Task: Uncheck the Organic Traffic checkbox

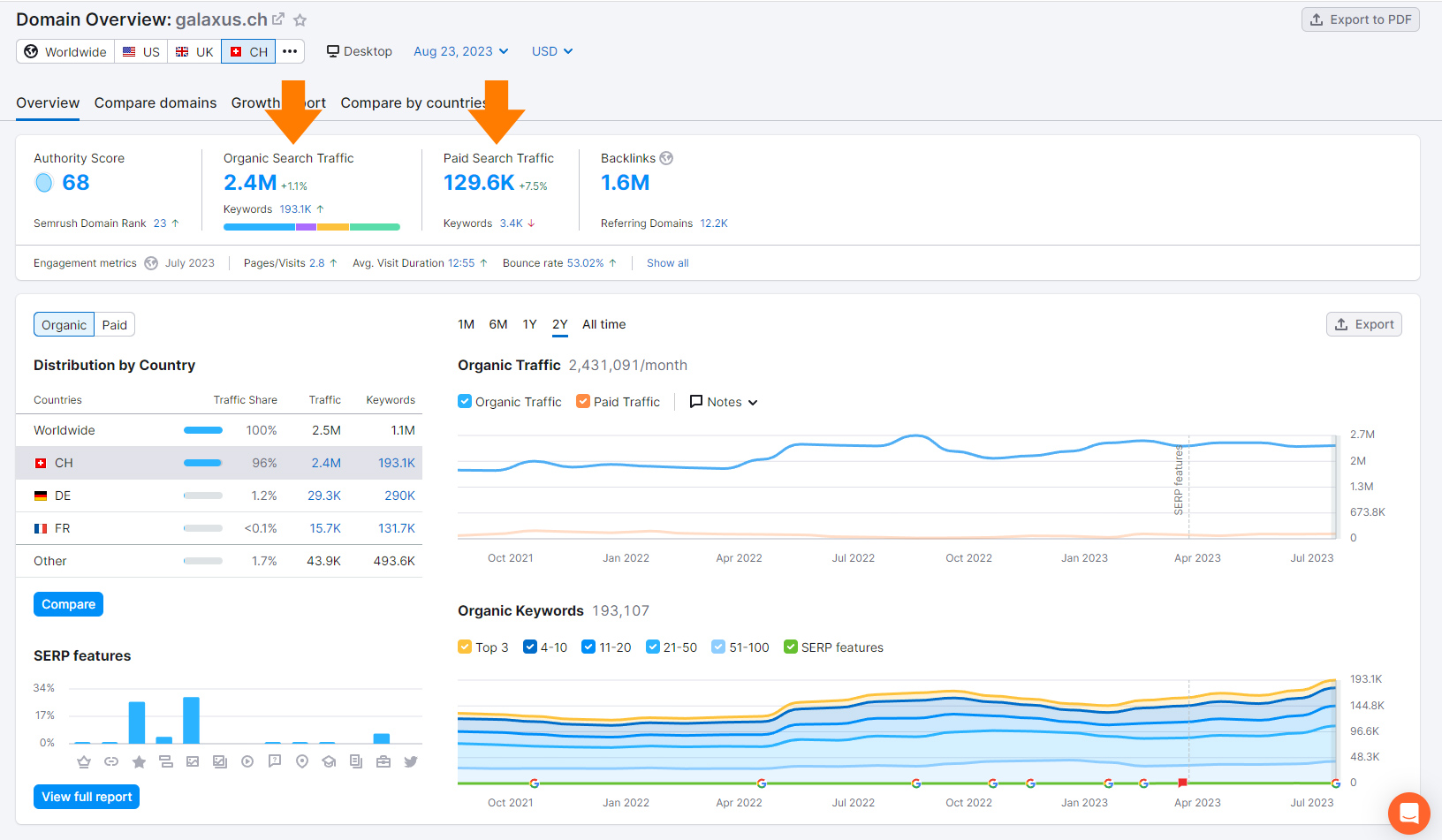Action: (x=465, y=401)
